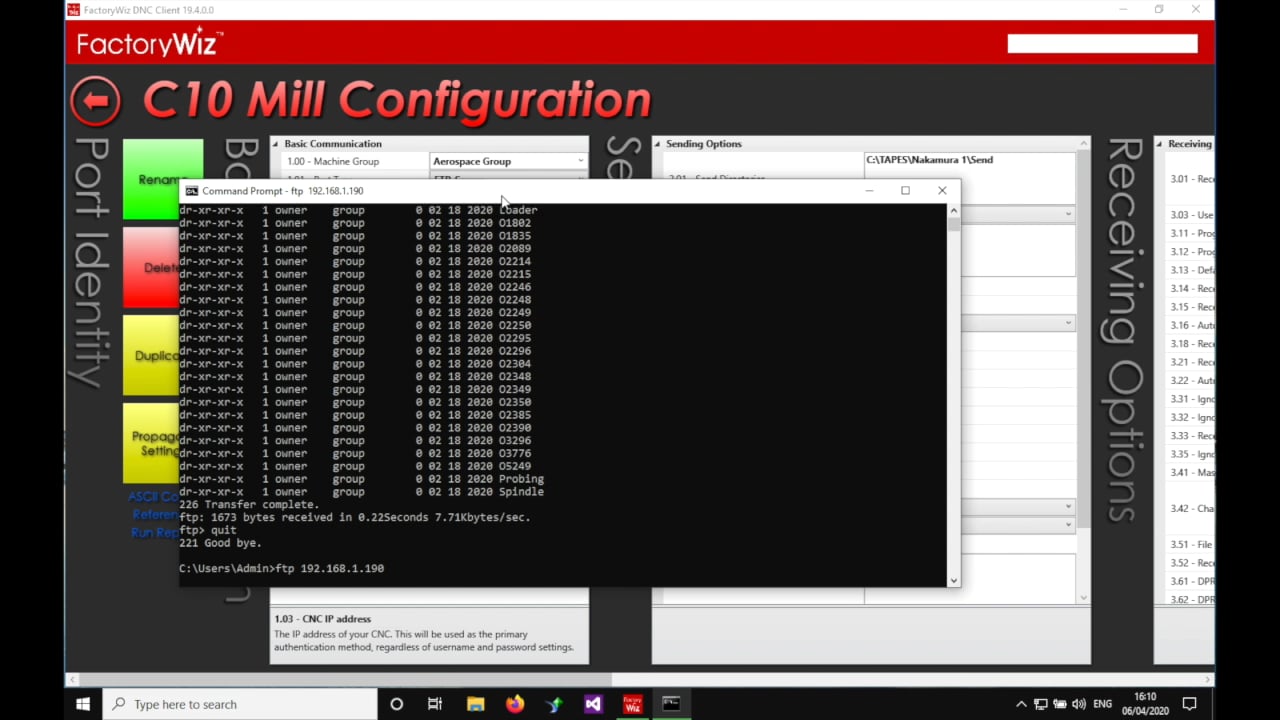The image size is (1280, 720).
Task: Click the 3.41 receiving option row
Action: point(1191,472)
